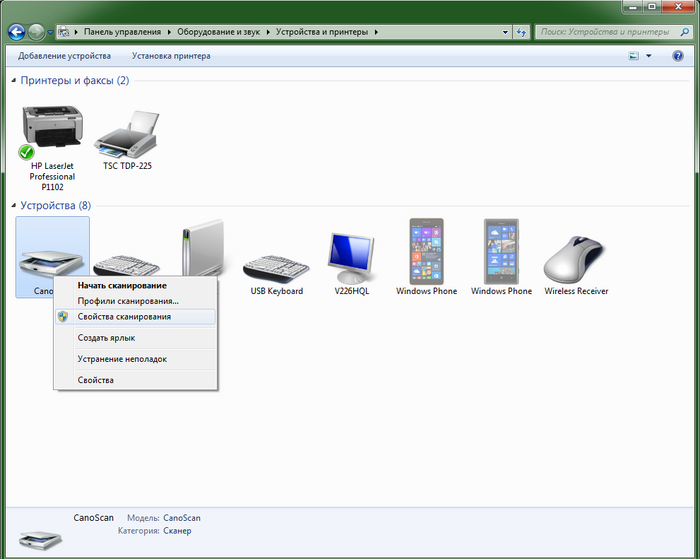
Task: Open Help with the question mark icon
Action: 677,56
